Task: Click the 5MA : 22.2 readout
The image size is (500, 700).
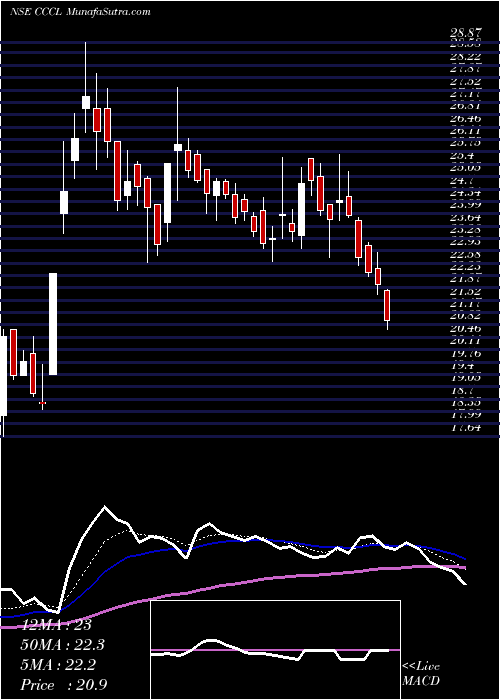Action: [58, 665]
